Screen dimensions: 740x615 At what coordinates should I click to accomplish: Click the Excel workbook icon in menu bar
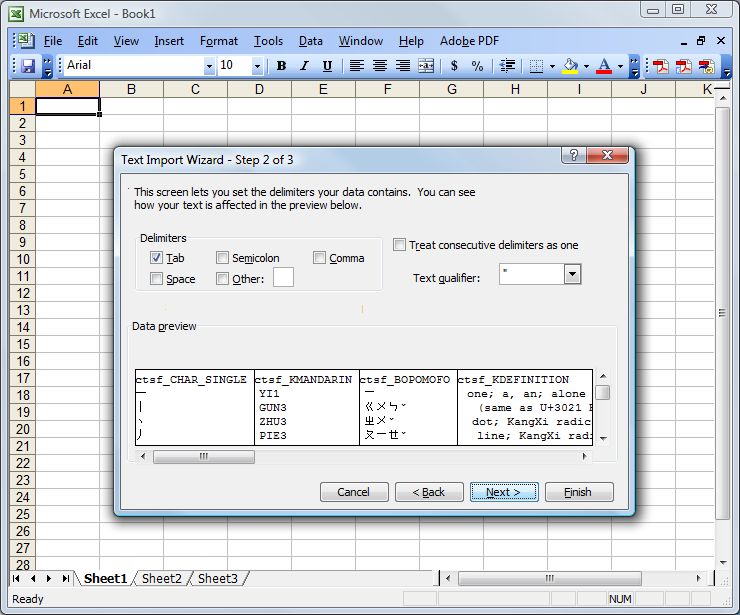pos(26,41)
